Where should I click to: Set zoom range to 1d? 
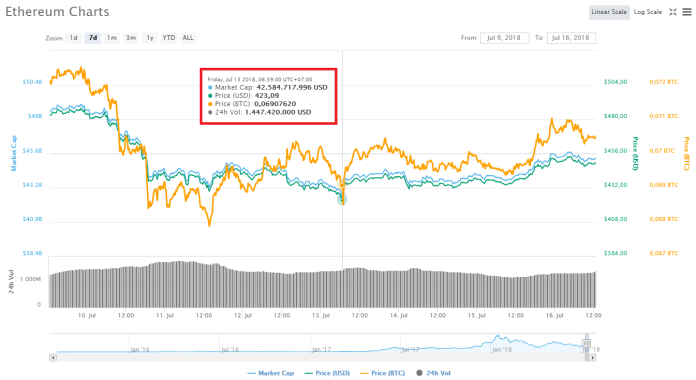coord(73,38)
